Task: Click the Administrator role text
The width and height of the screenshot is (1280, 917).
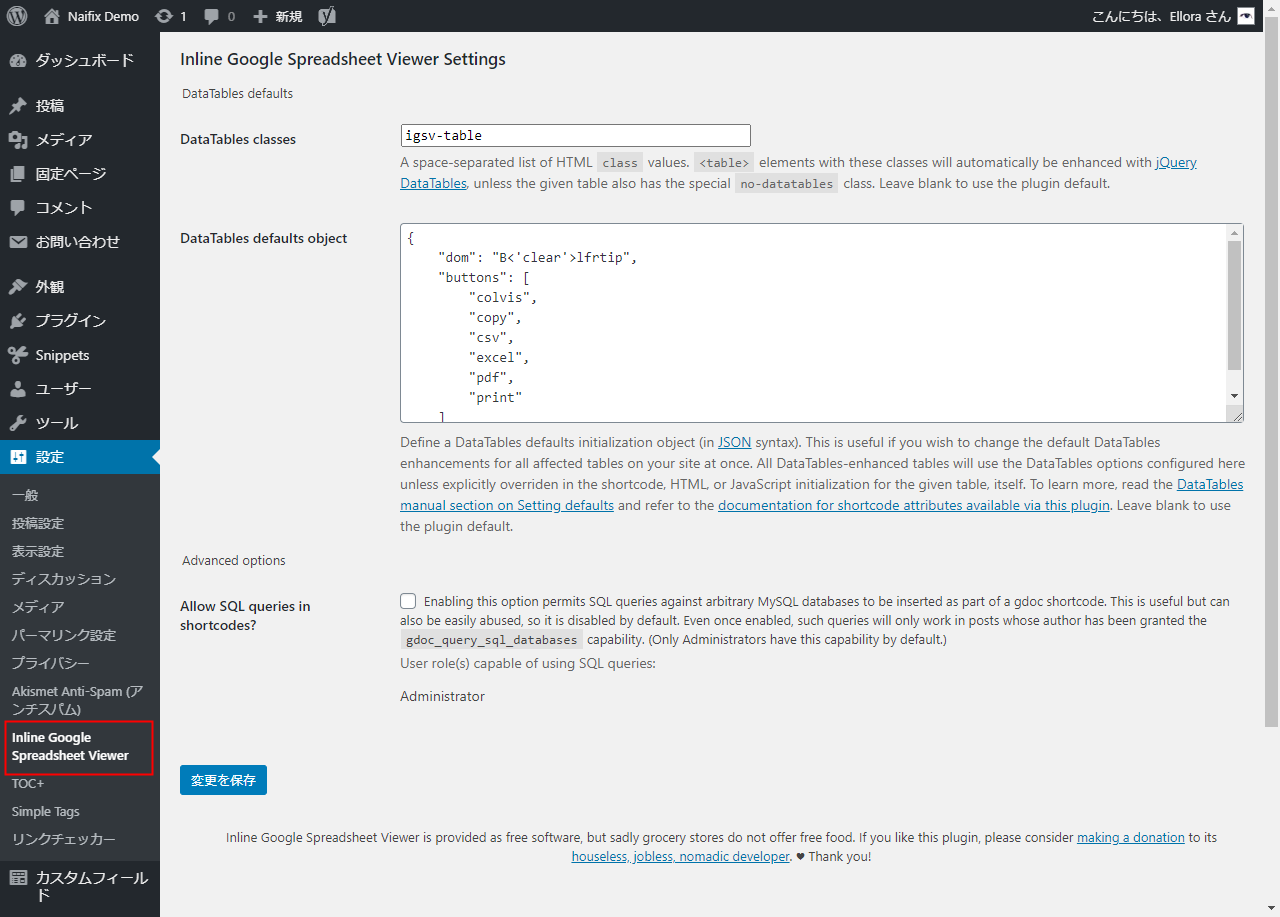Action: pos(442,696)
